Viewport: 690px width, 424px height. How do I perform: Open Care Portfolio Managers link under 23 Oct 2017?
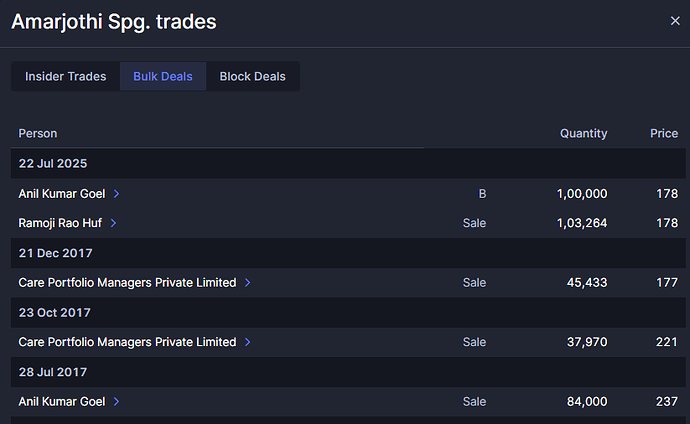click(x=127, y=342)
